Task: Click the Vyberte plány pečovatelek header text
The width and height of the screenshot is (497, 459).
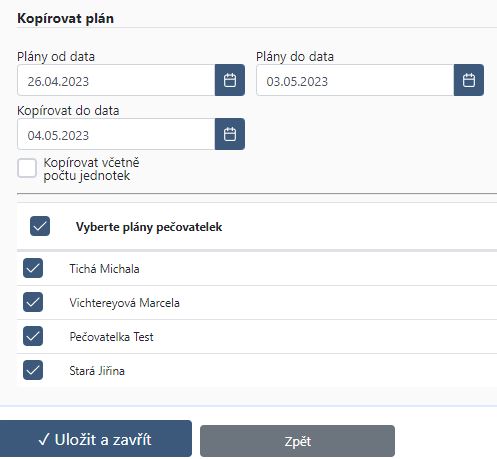Action: [x=149, y=227]
